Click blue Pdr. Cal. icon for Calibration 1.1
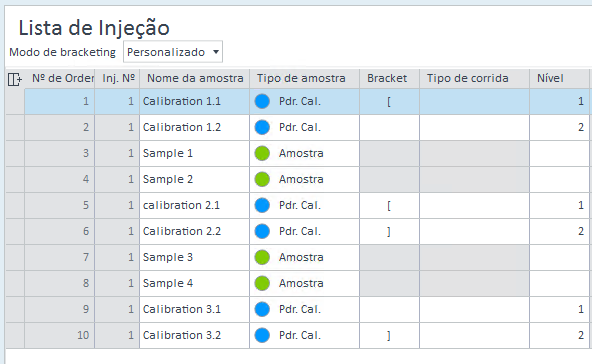This screenshot has height=364, width=592. (262, 101)
